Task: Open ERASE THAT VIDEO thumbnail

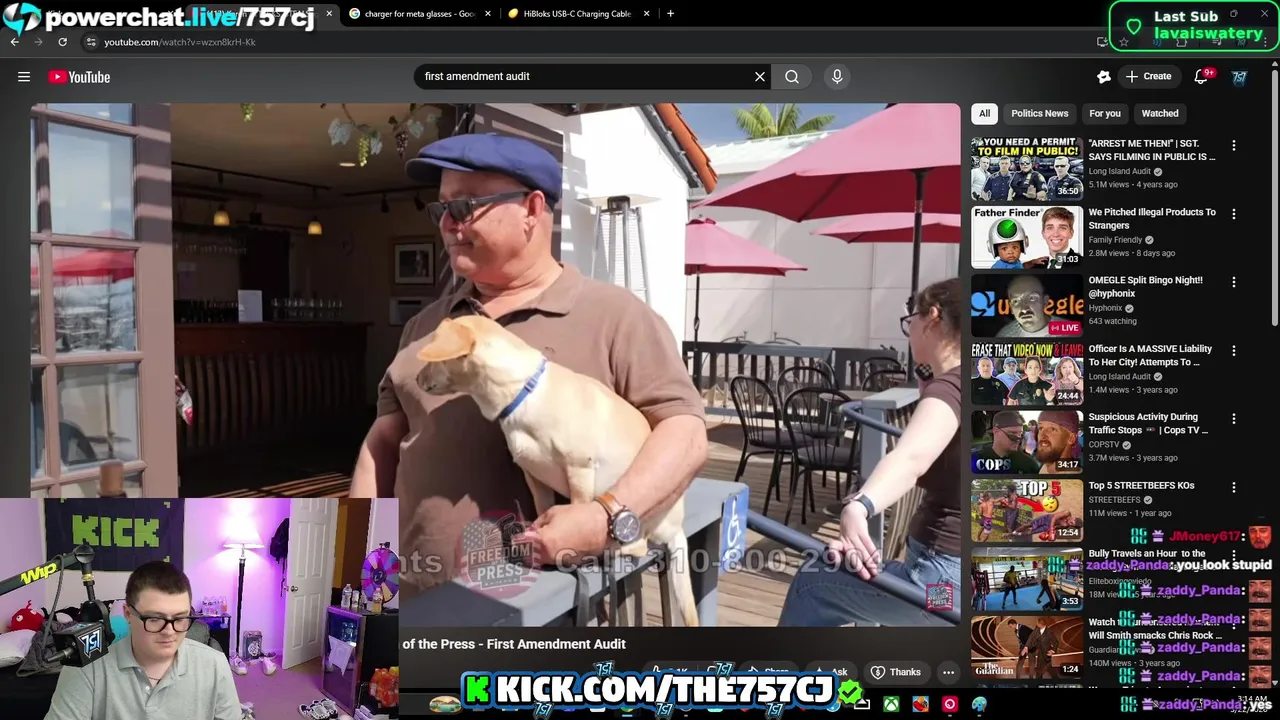Action: click(1027, 373)
